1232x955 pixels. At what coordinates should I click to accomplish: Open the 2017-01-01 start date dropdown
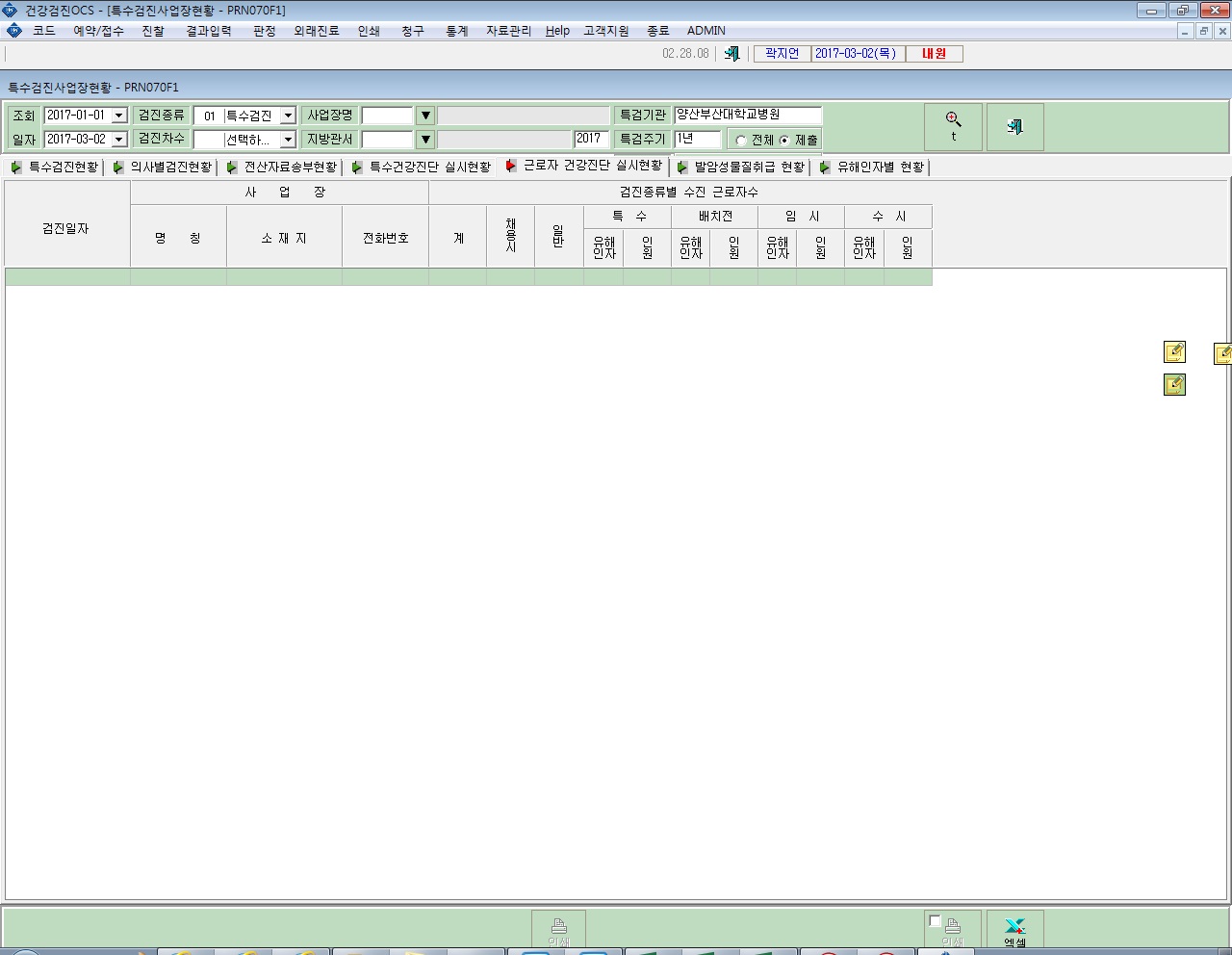(119, 116)
